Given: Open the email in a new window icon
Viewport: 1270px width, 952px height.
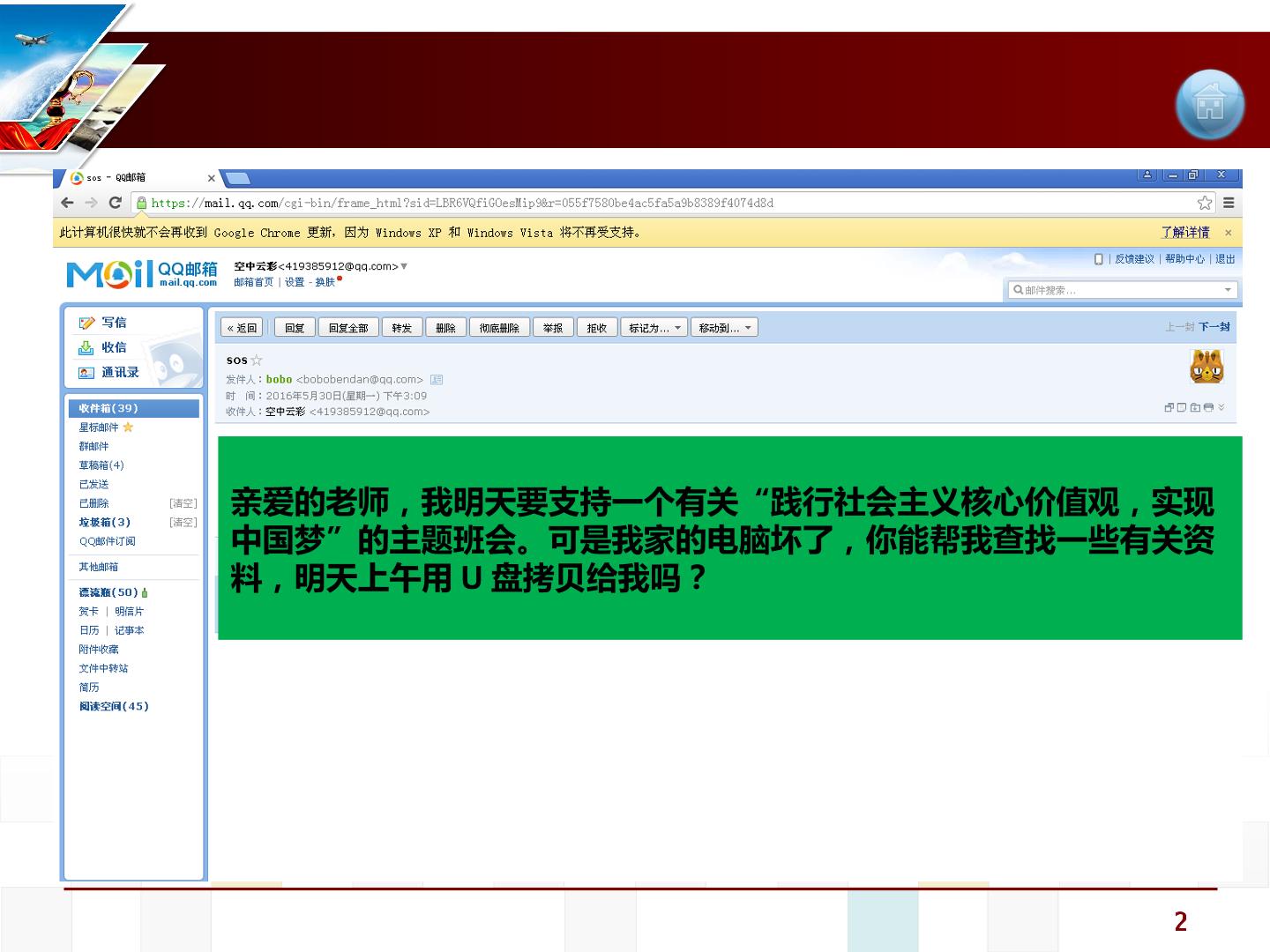Looking at the screenshot, I should coord(1169,407).
